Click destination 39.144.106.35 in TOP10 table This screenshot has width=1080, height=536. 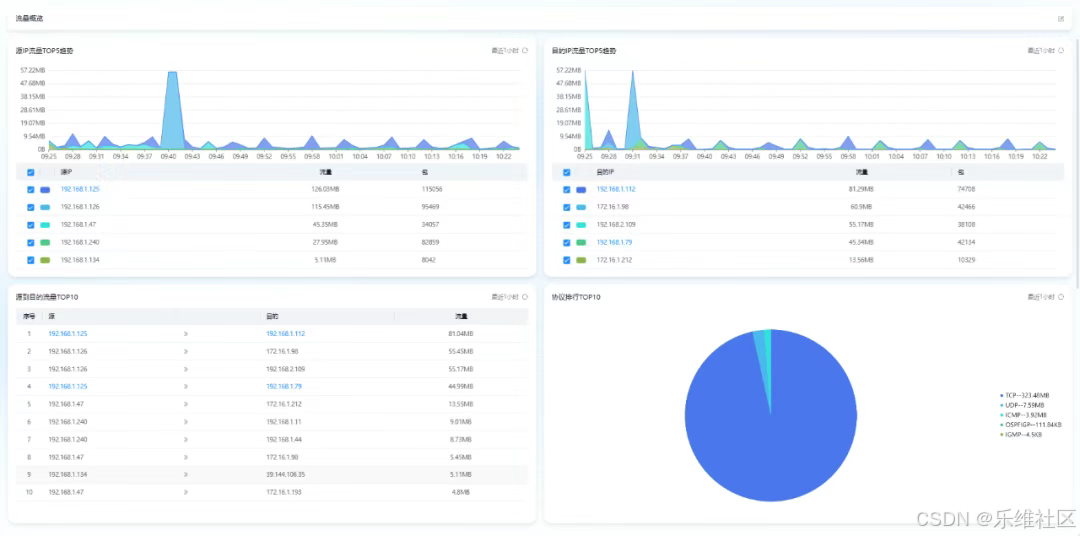point(285,474)
